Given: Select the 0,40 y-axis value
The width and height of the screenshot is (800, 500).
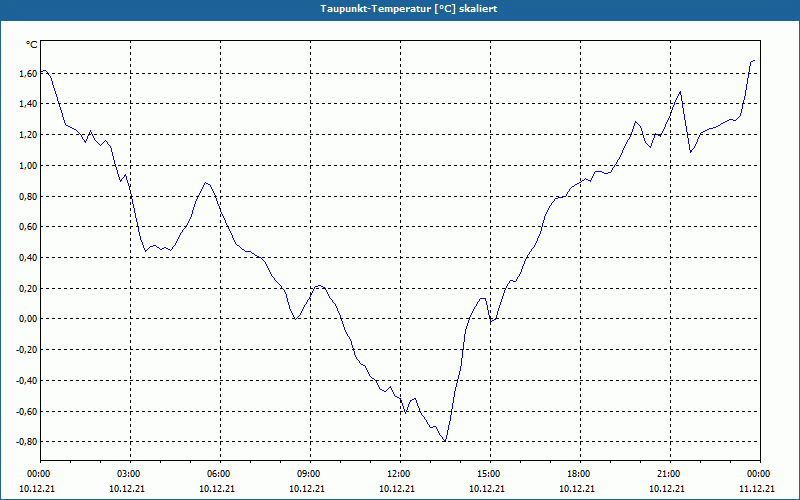Looking at the screenshot, I should tap(28, 258).
